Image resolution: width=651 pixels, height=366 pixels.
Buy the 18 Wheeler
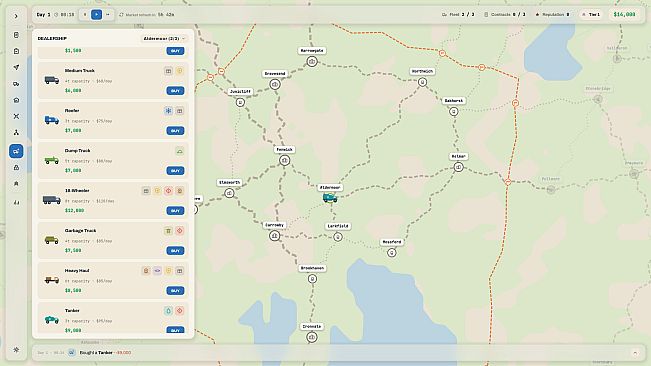tap(175, 210)
